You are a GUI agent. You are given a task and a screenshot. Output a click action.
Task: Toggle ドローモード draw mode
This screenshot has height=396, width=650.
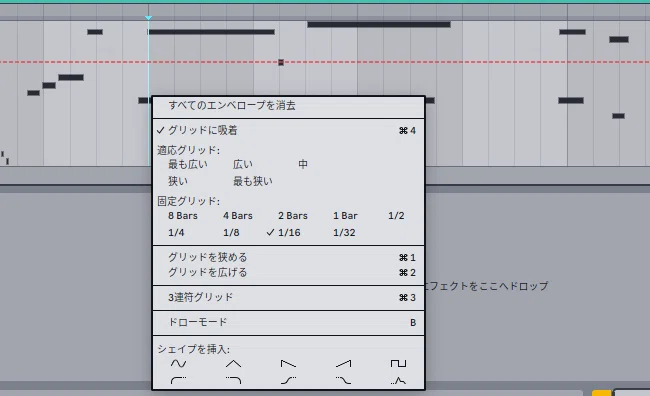289,322
